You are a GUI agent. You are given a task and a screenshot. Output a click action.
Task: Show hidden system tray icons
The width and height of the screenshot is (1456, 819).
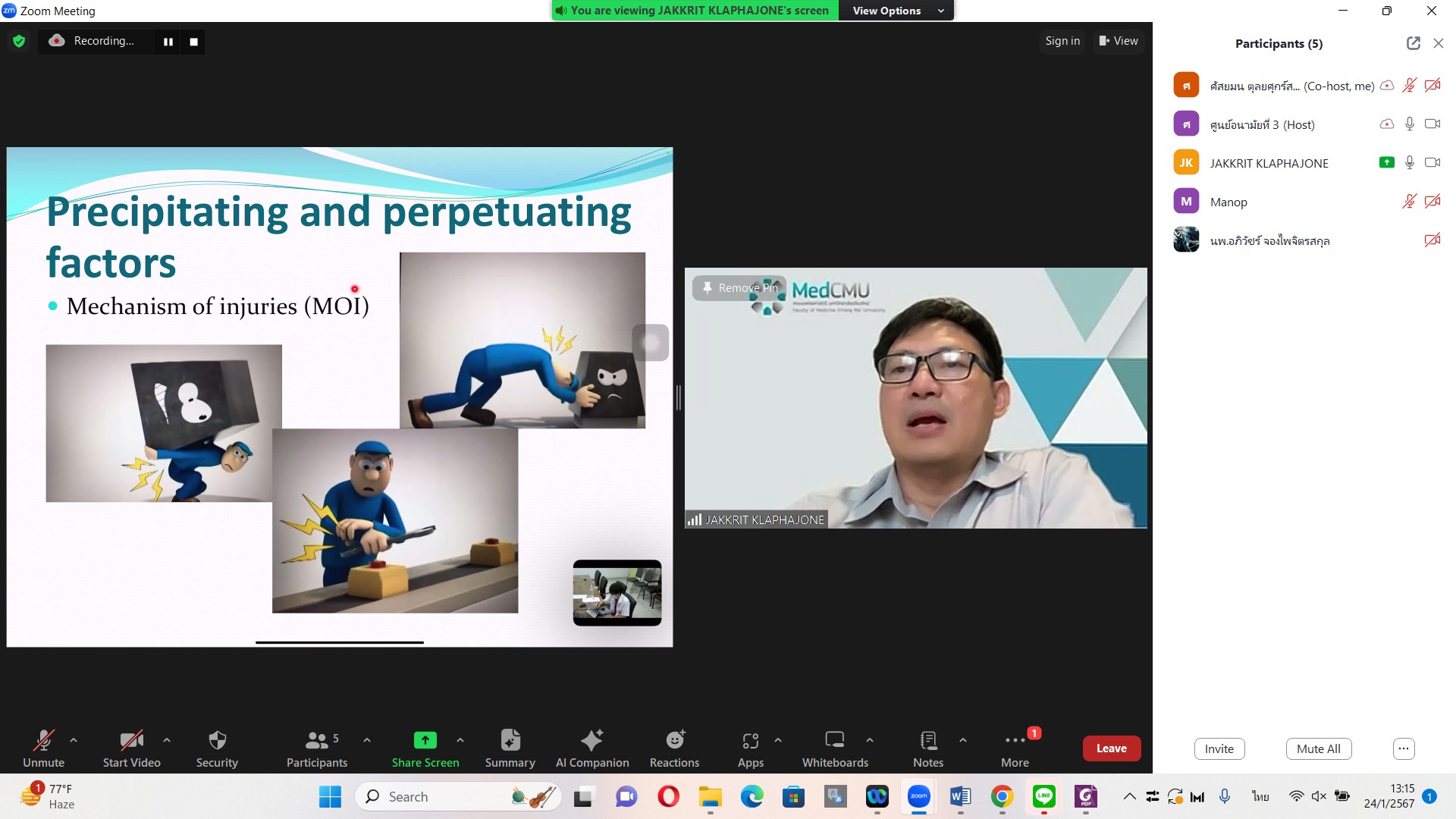pyautogui.click(x=1129, y=796)
